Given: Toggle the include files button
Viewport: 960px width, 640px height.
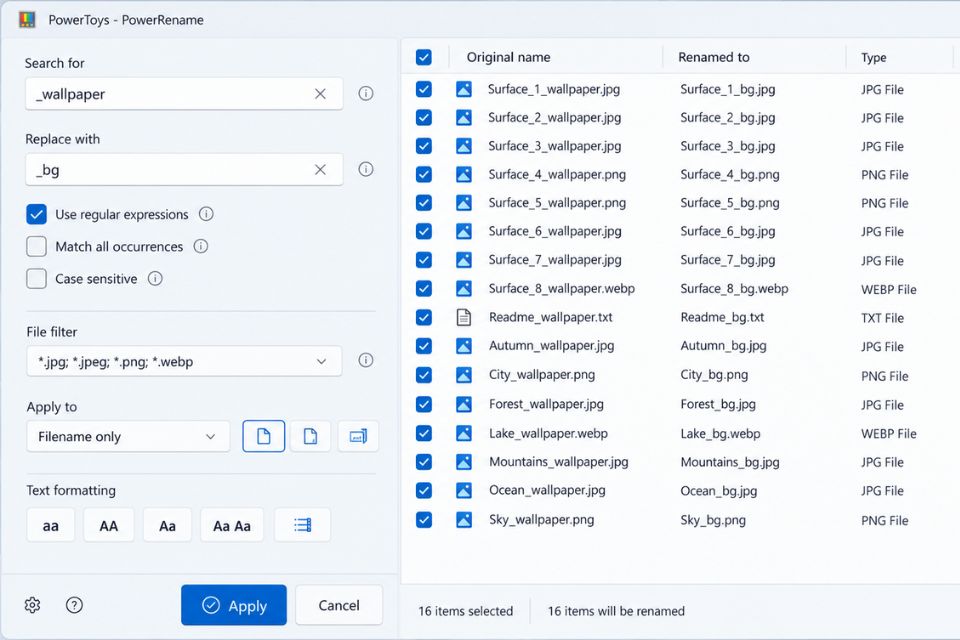Looking at the screenshot, I should (x=263, y=436).
